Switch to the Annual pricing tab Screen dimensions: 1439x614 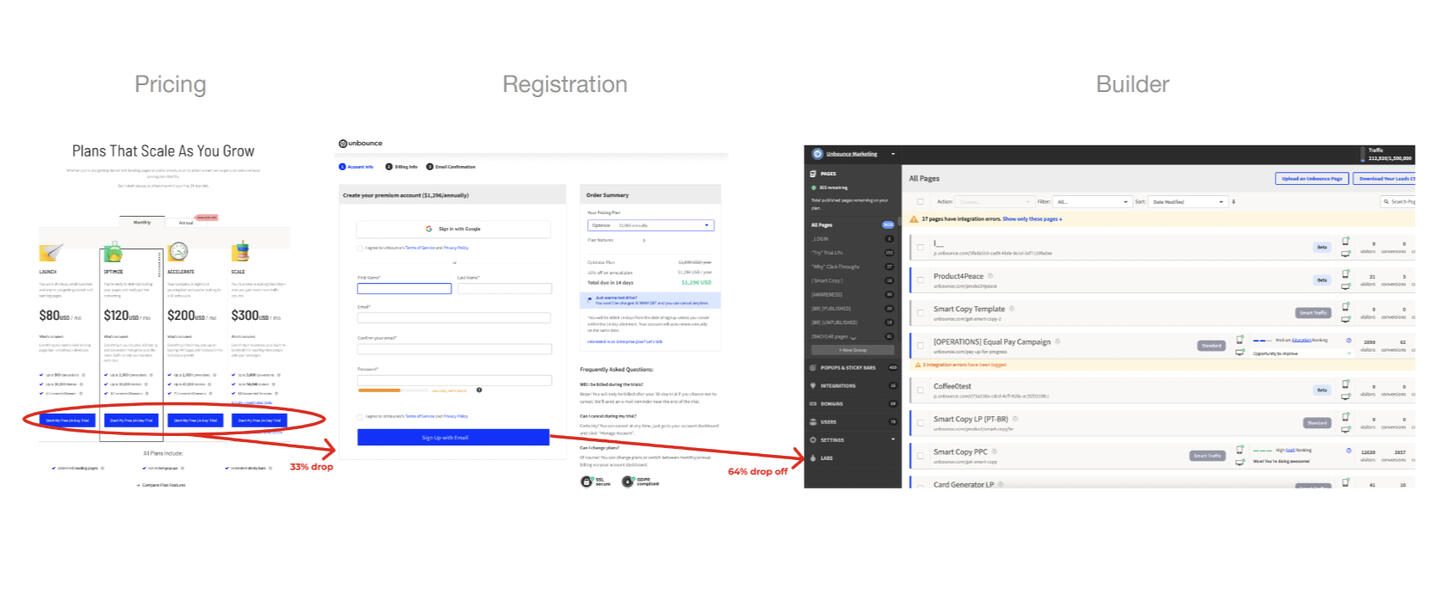[x=187, y=223]
